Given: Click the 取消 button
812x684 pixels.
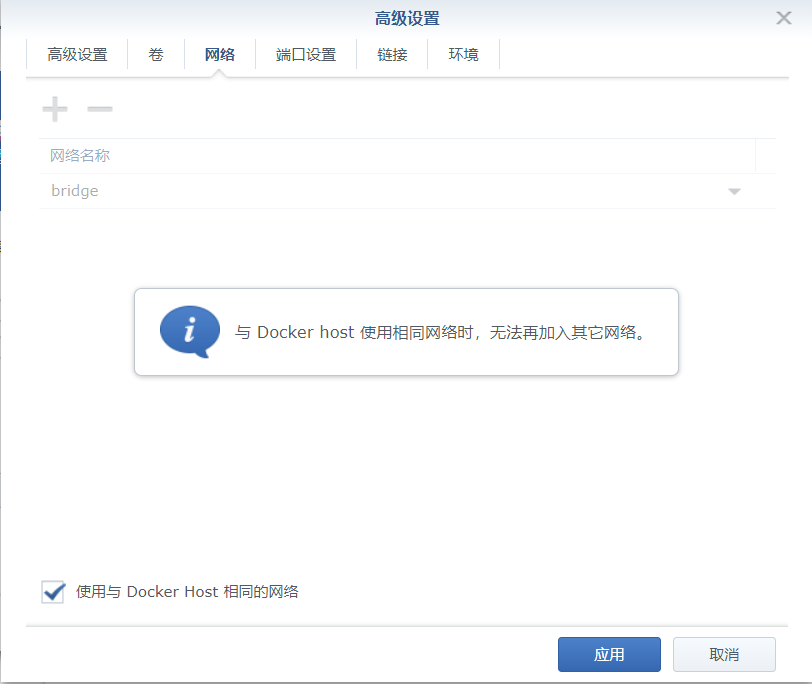Looking at the screenshot, I should (x=724, y=654).
